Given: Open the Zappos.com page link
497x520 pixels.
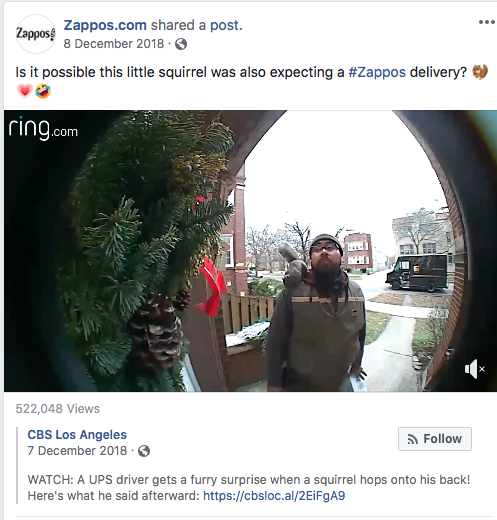Looking at the screenshot, I should click(105, 25).
